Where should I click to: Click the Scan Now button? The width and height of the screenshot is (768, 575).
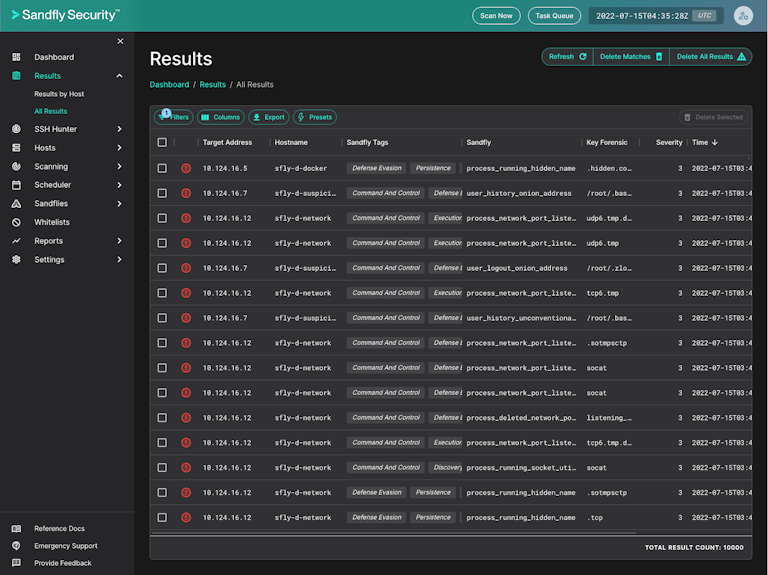(x=496, y=16)
